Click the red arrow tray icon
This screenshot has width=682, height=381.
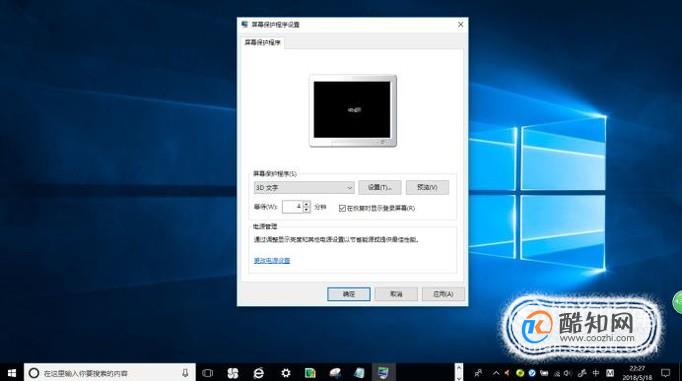point(507,373)
